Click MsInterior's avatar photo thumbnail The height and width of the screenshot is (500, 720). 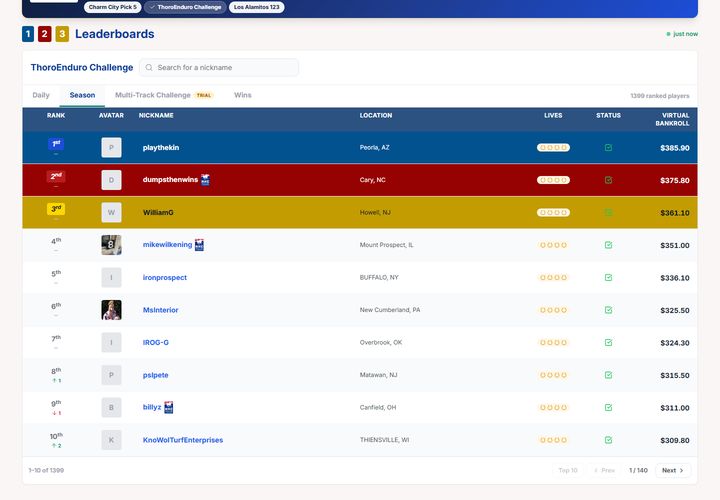coord(111,310)
